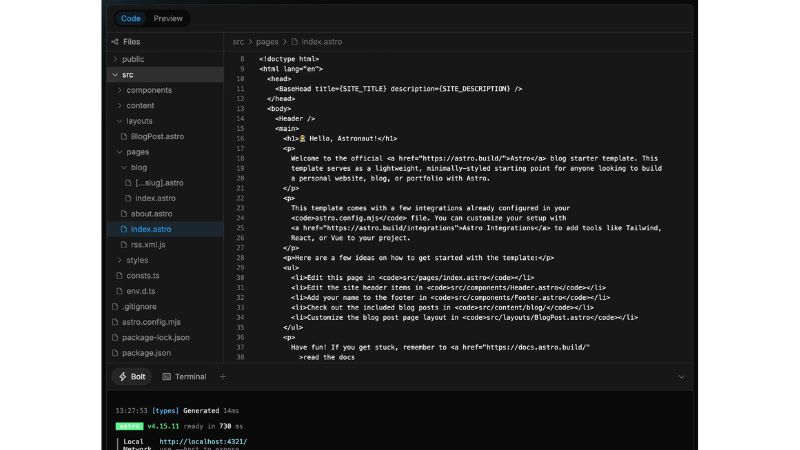800x450 pixels.
Task: Click file icon in breadcrumb
Action: (294, 42)
